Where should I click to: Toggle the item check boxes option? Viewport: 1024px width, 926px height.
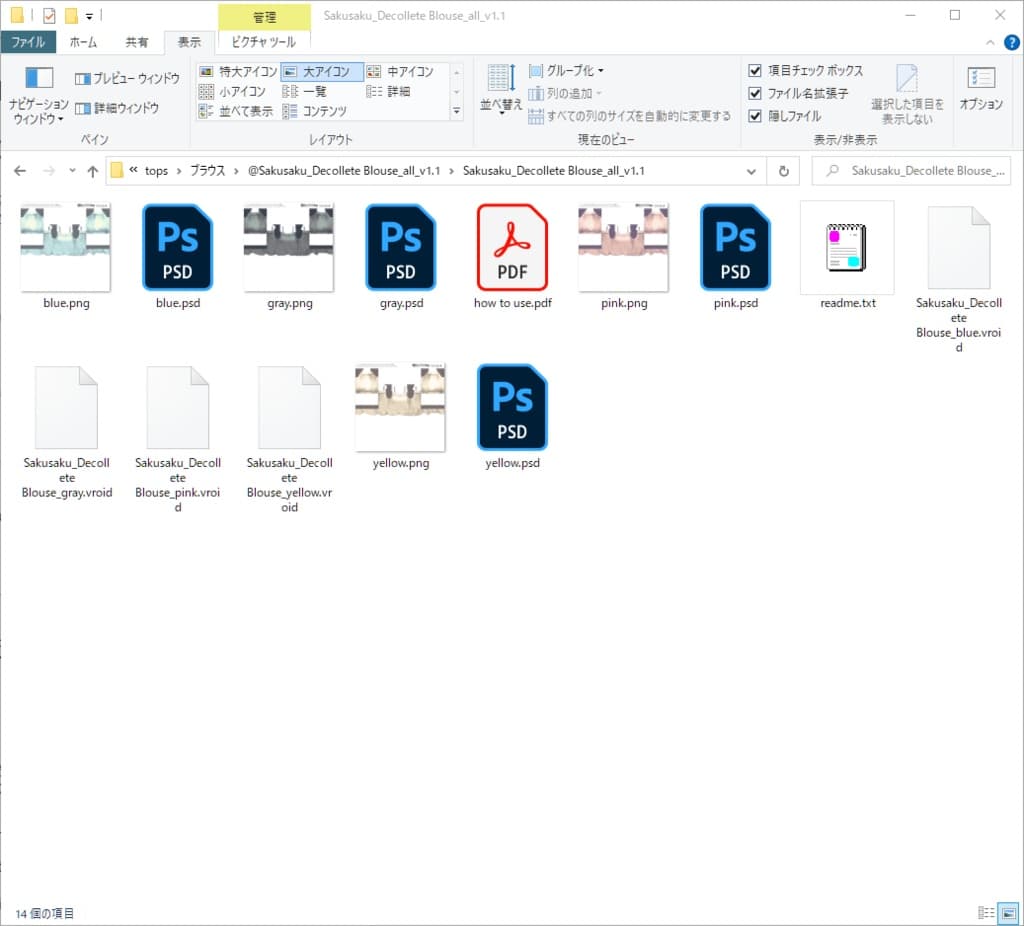tap(756, 71)
